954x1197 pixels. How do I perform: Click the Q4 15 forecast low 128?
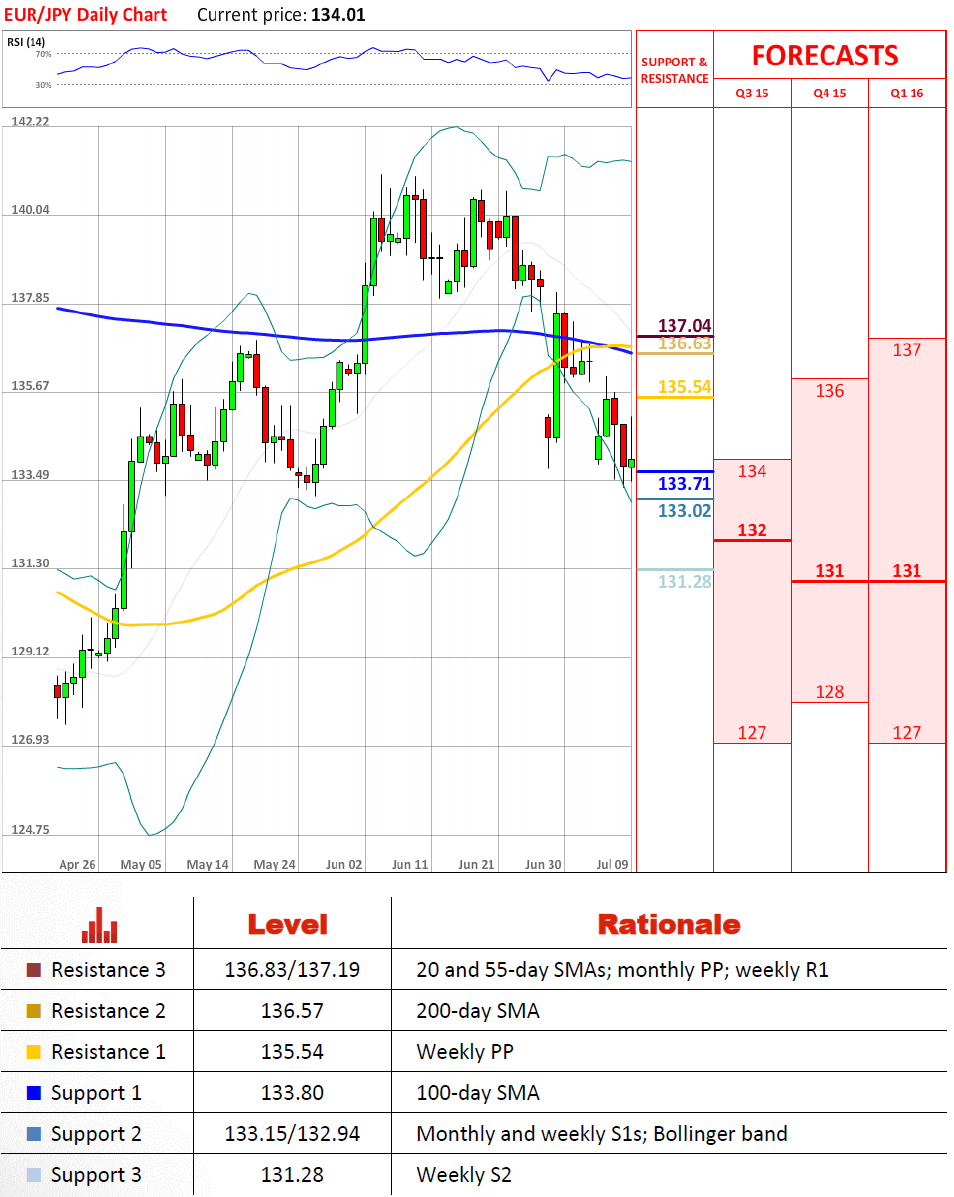click(x=830, y=692)
